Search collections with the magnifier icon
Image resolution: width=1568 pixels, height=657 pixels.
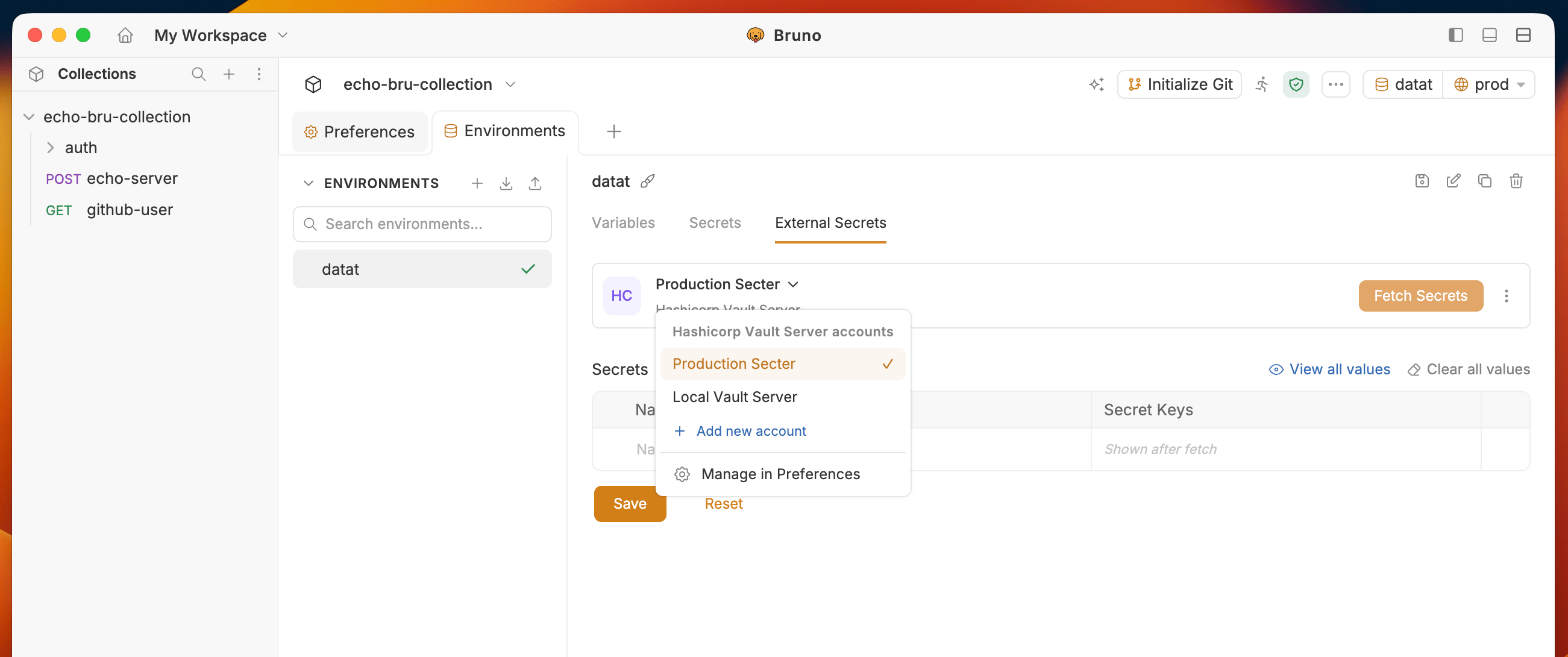pos(198,74)
